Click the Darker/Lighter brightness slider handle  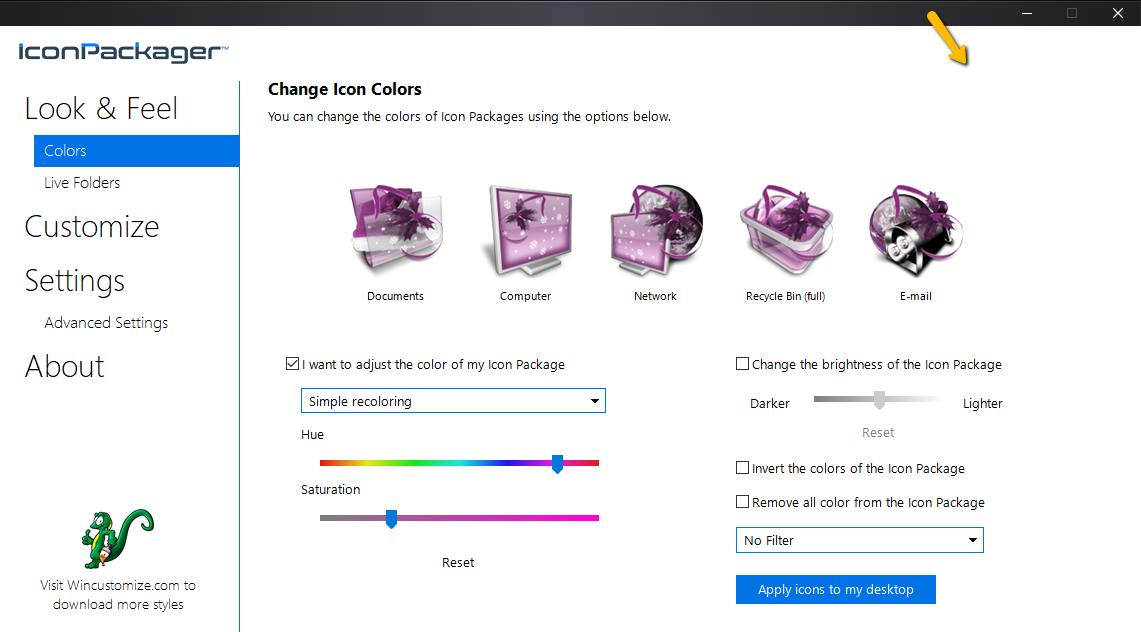point(880,399)
